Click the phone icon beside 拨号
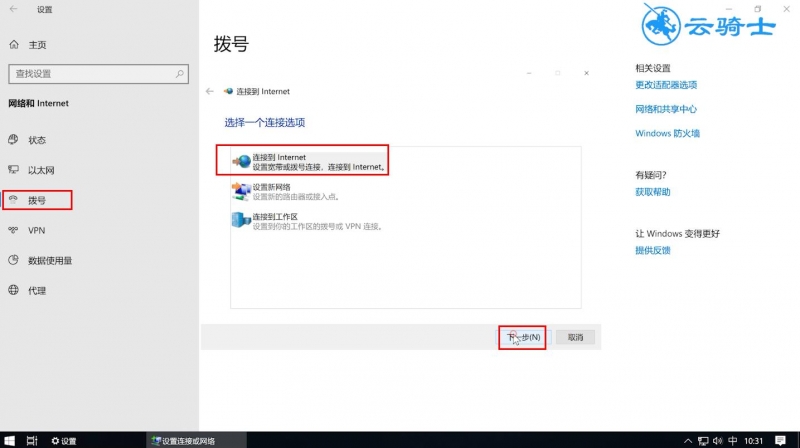This screenshot has height=448, width=800. point(13,200)
